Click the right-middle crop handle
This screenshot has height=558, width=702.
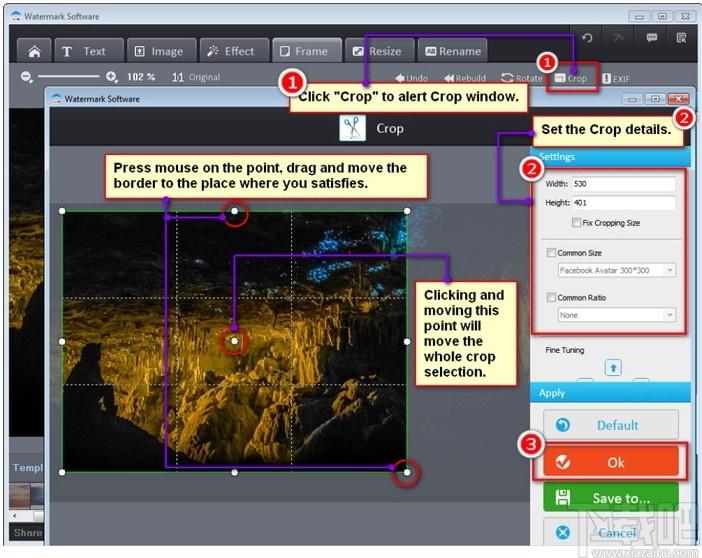pyautogui.click(x=407, y=342)
